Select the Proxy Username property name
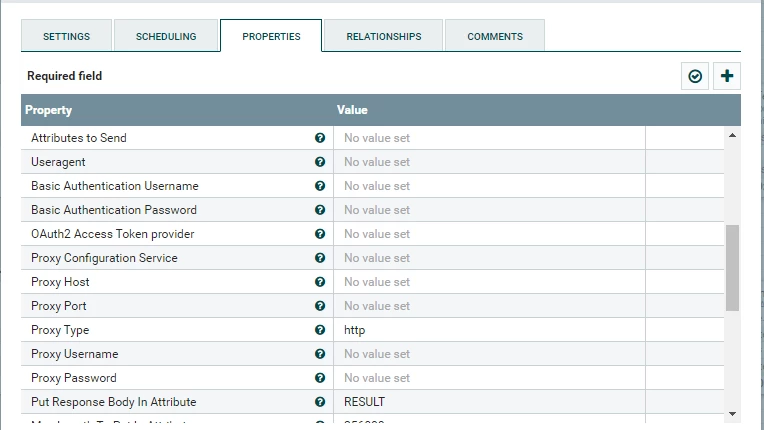 click(x=75, y=354)
